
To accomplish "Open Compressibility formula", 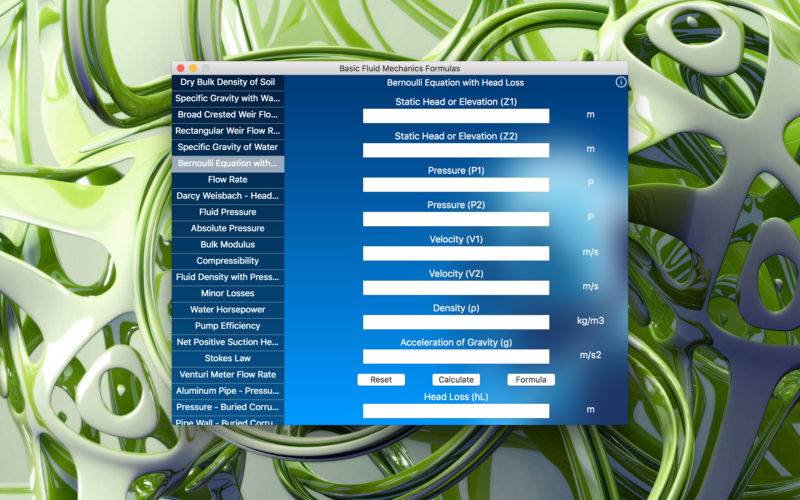I will click(x=228, y=261).
